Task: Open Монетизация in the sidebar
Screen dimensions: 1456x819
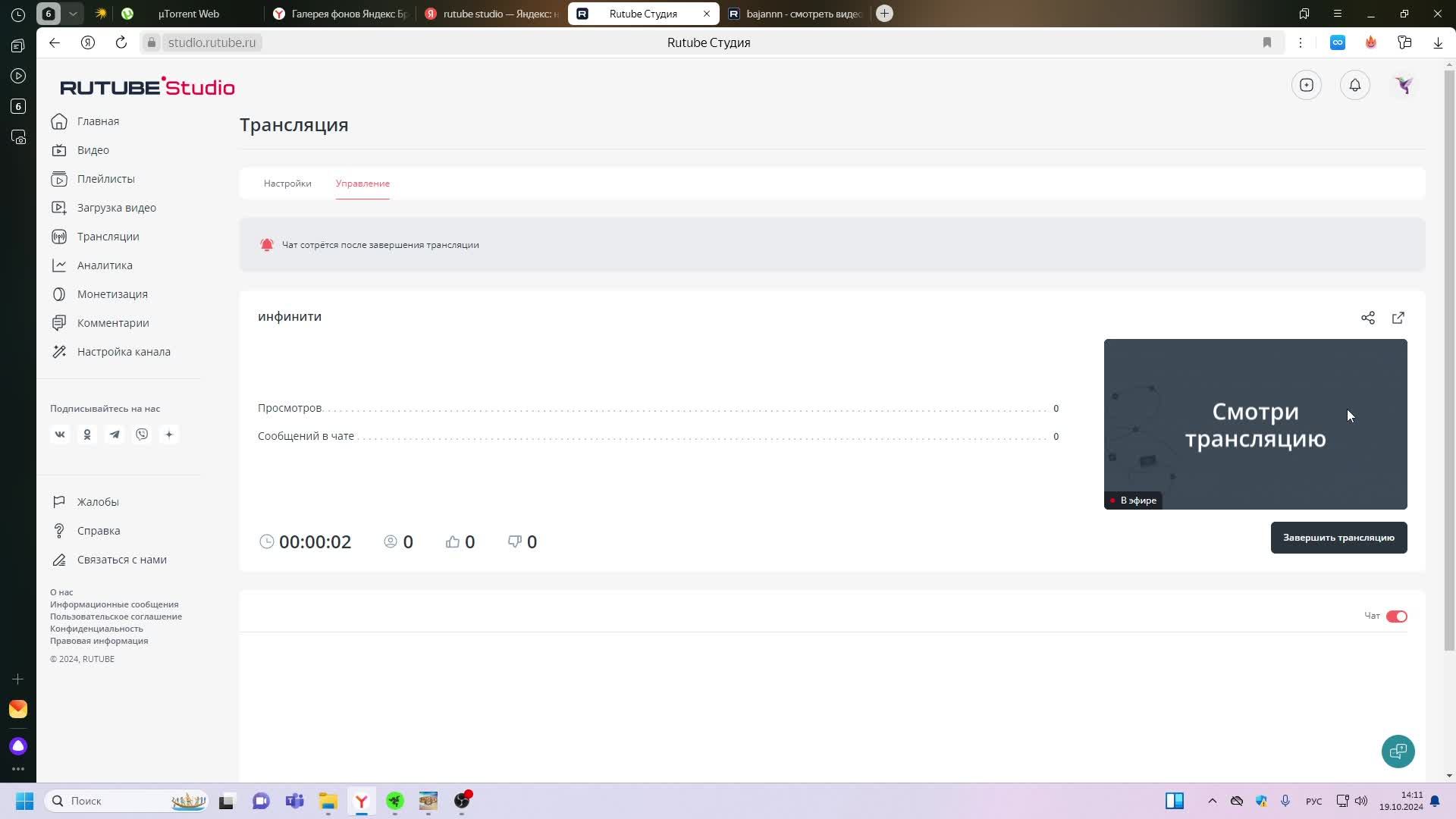Action: [112, 294]
